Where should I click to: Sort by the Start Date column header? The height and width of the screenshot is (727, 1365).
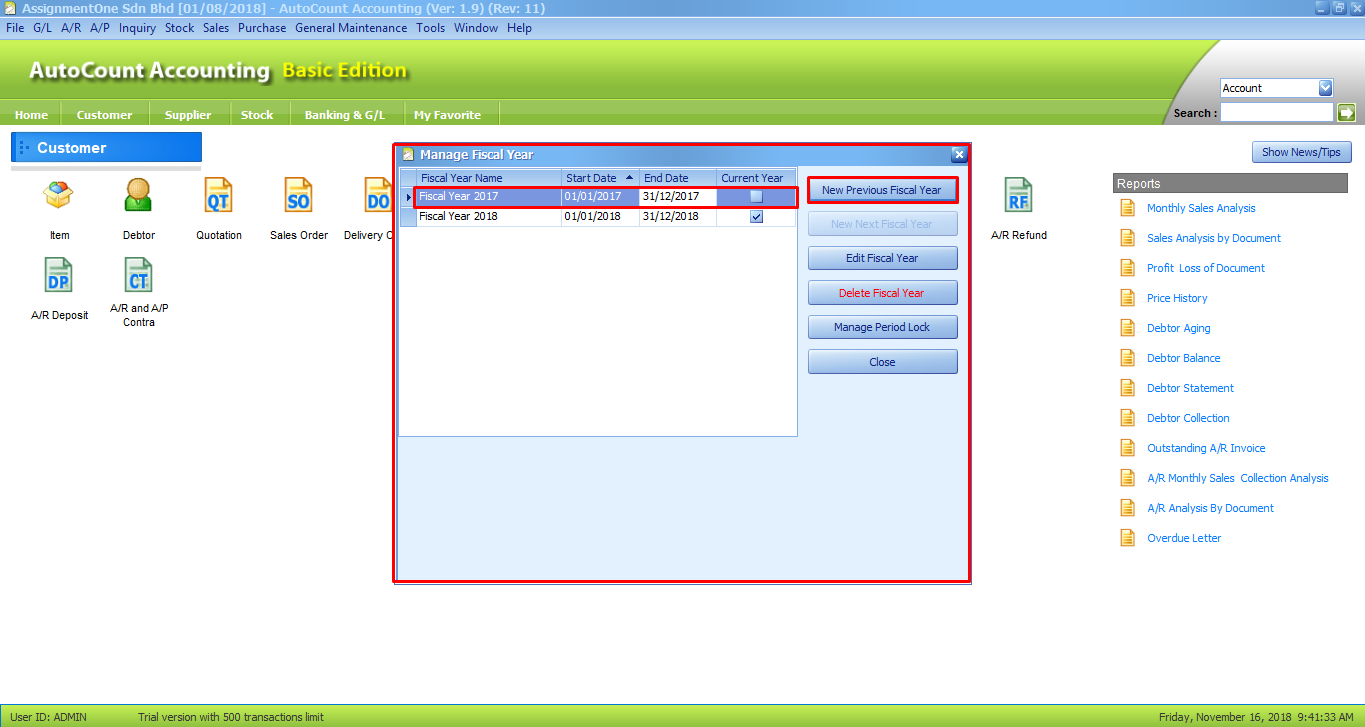point(599,178)
